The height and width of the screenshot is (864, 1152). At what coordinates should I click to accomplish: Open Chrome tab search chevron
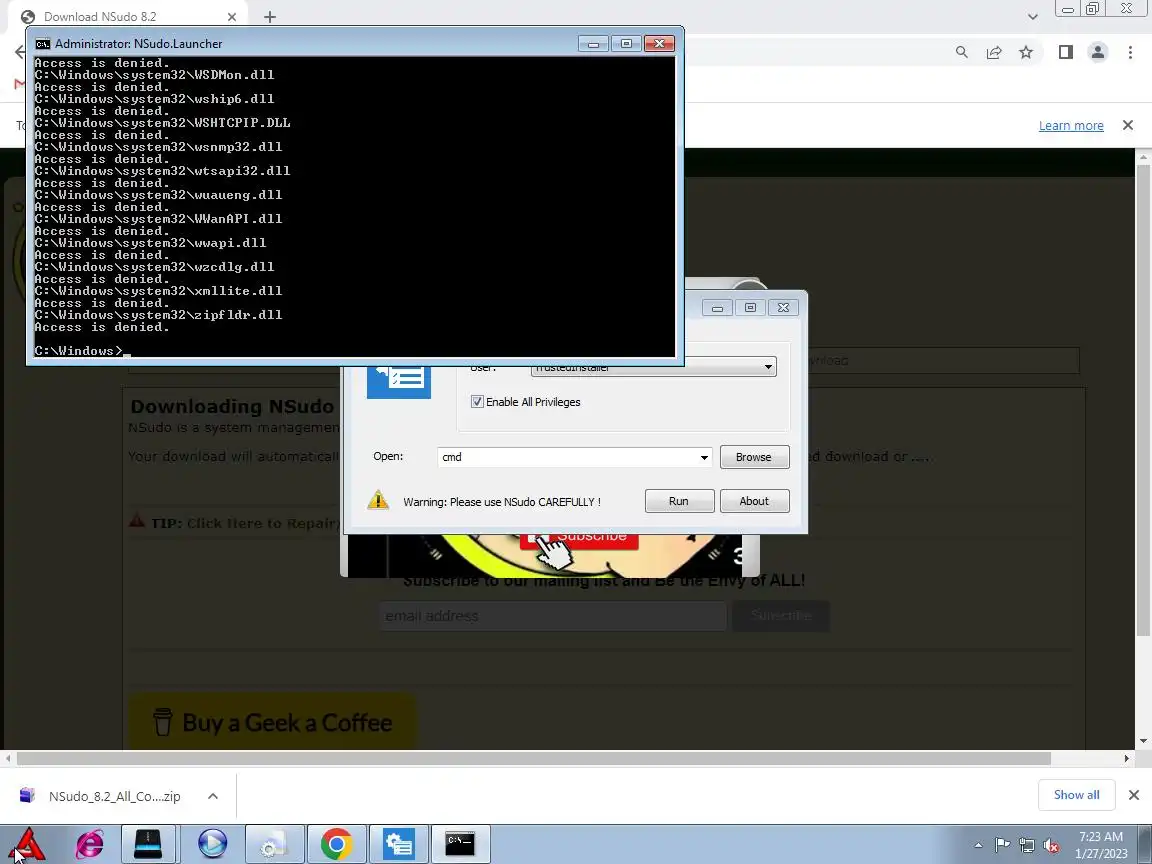(x=1032, y=17)
